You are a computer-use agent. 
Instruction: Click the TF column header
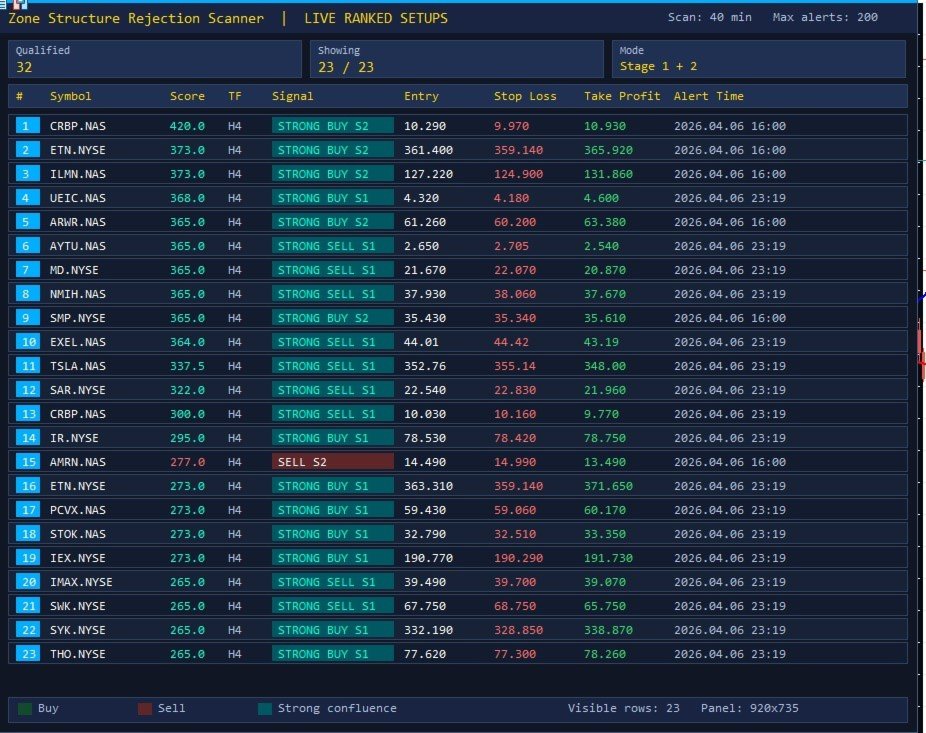(x=235, y=96)
